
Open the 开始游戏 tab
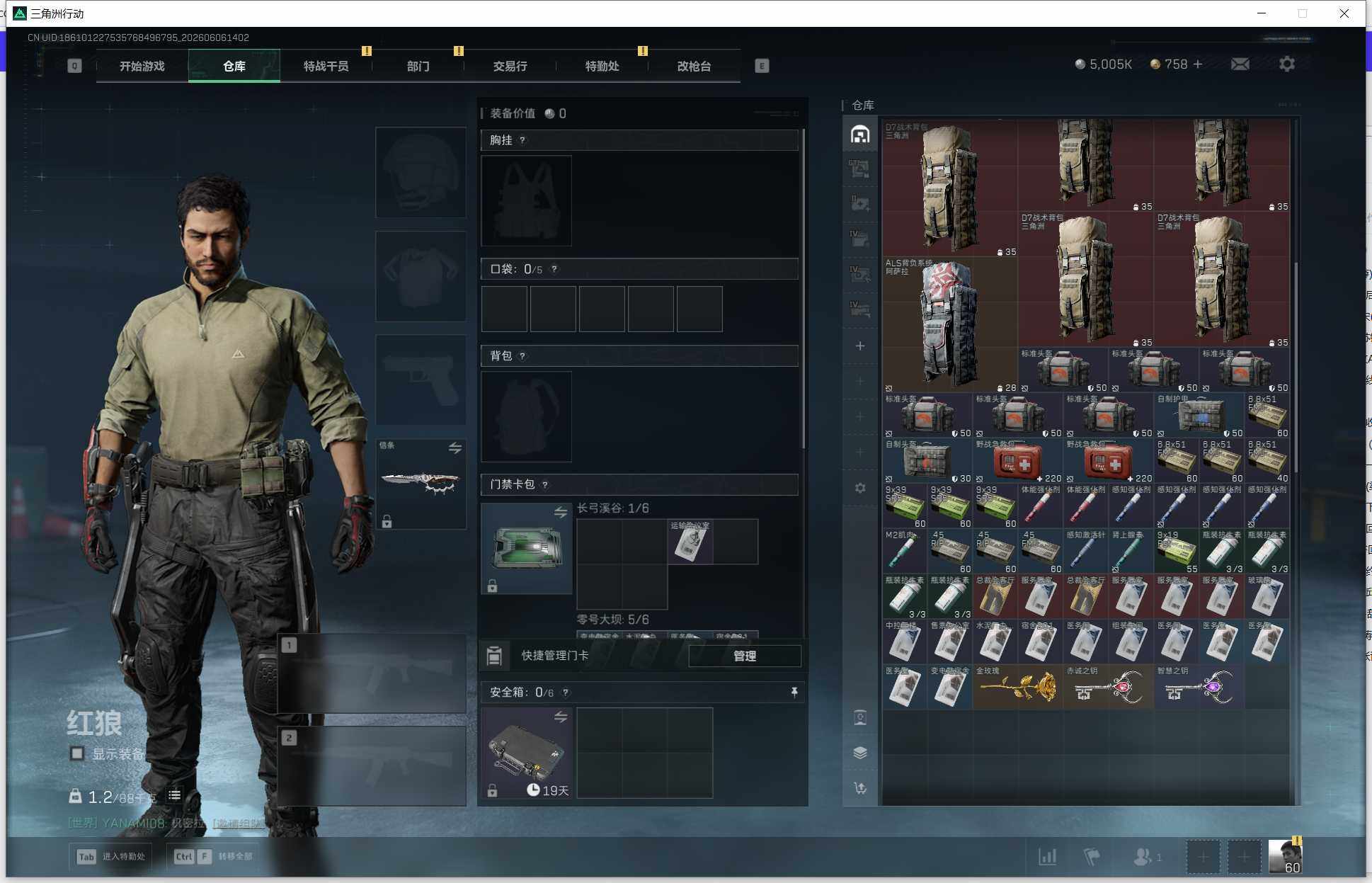[142, 66]
